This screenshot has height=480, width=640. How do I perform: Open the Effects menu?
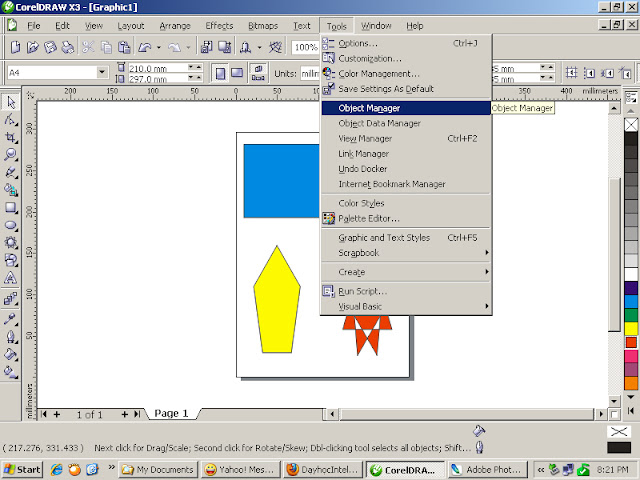point(219,26)
